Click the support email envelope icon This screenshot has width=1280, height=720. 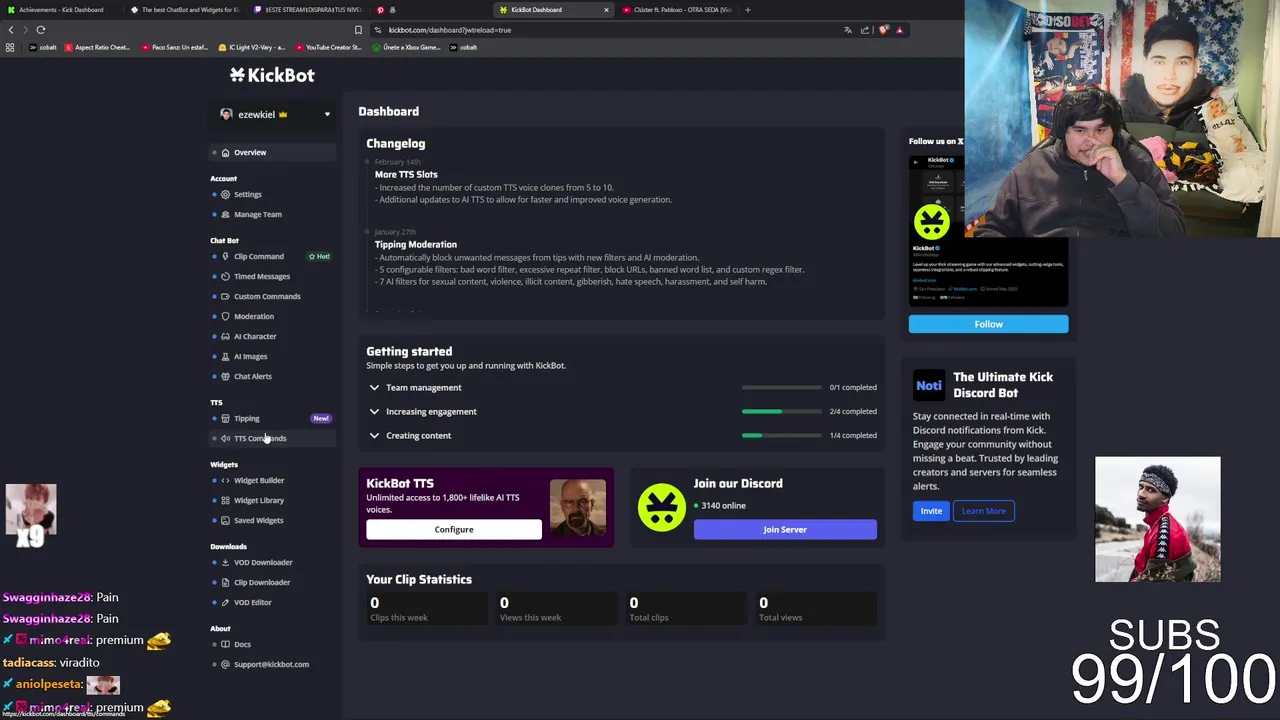click(x=225, y=665)
